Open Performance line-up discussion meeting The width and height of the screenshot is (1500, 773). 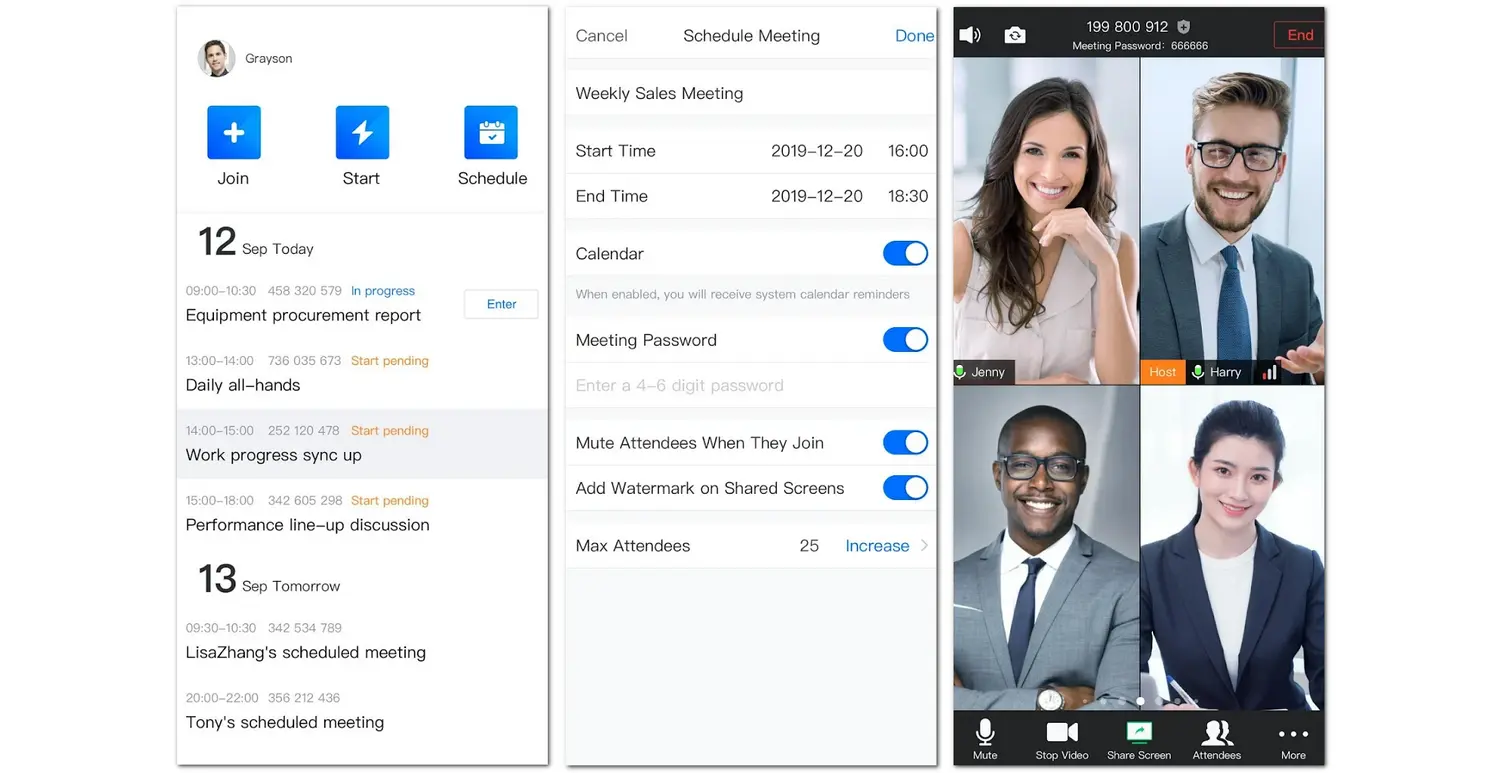pos(362,513)
